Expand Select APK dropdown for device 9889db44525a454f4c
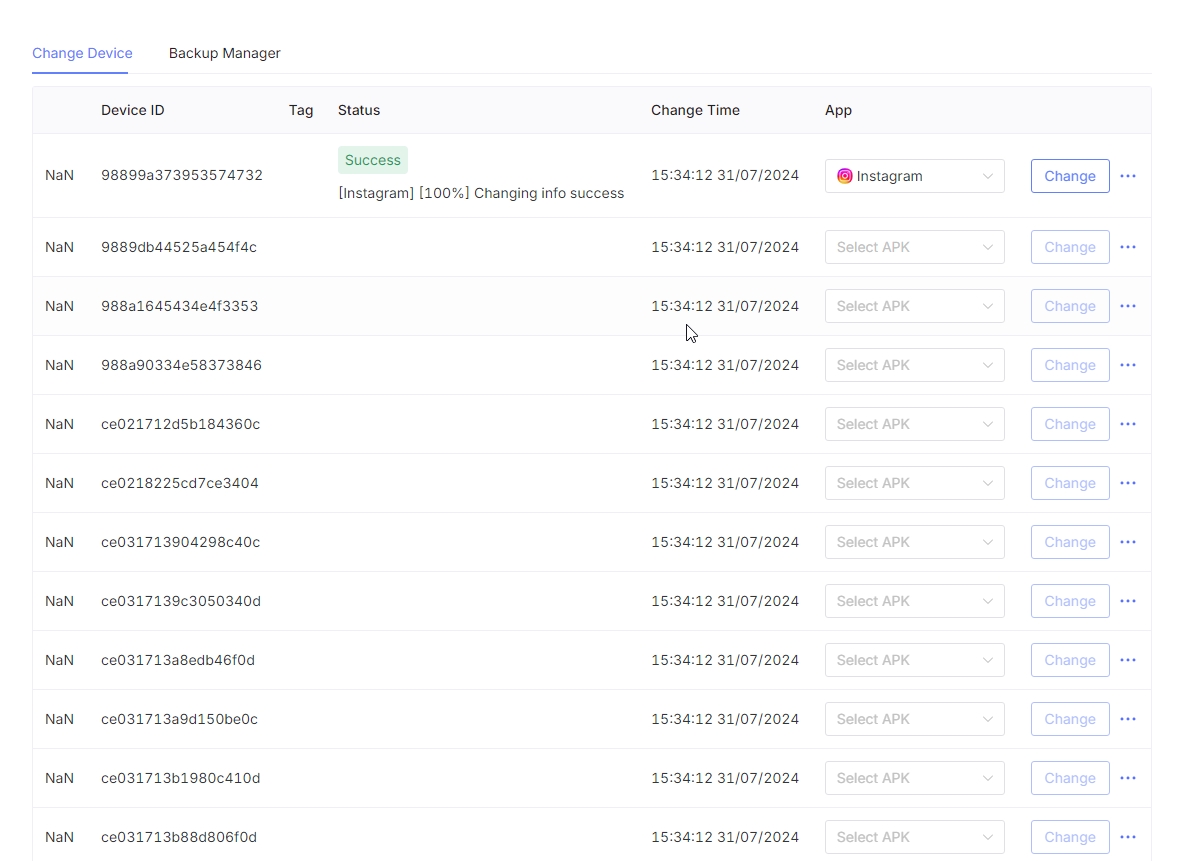Viewport: 1184px width, 861px height. [x=914, y=247]
